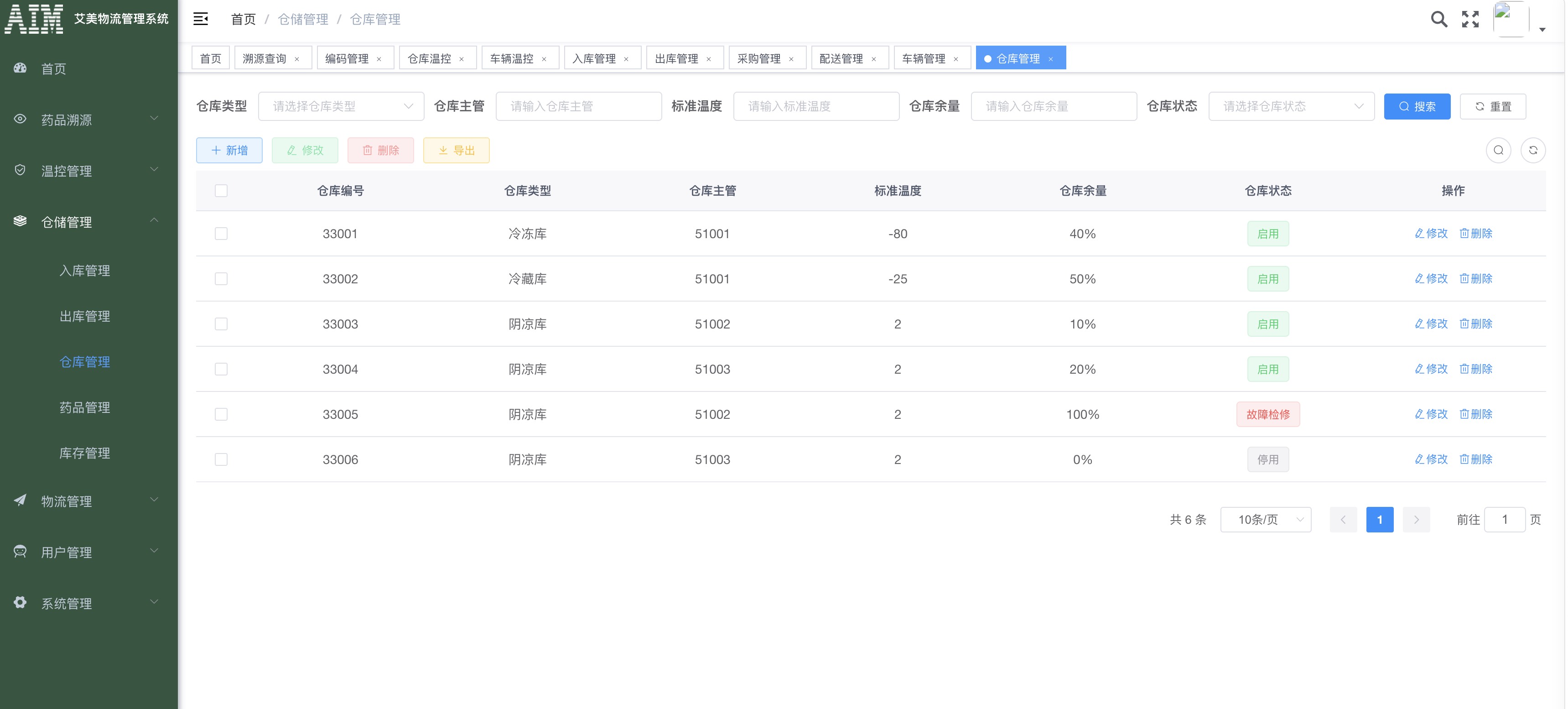
Task: Check the row 33002 checkbox
Action: tap(221, 278)
